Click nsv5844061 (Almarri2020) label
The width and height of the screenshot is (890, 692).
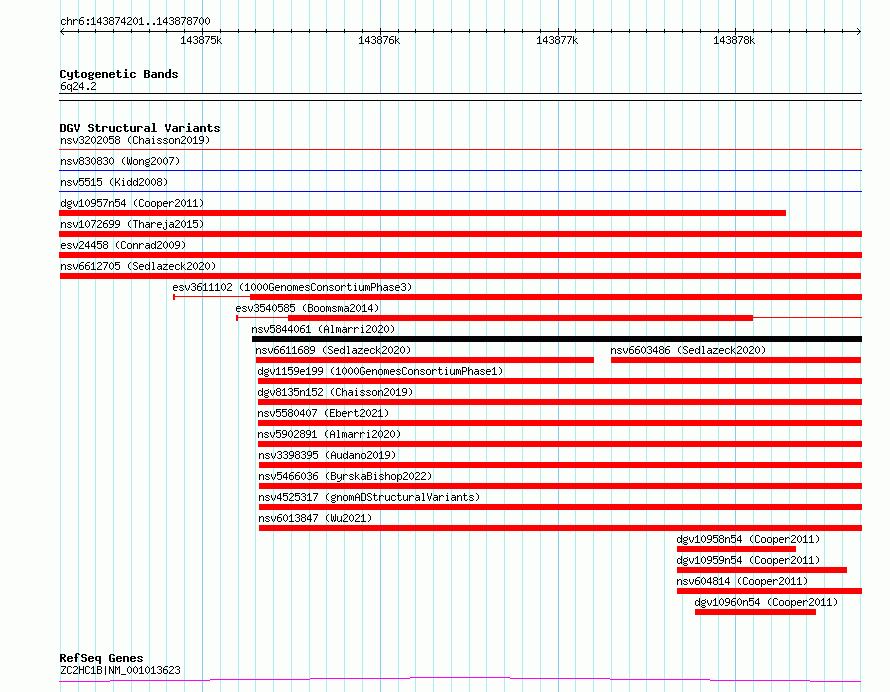click(x=323, y=329)
